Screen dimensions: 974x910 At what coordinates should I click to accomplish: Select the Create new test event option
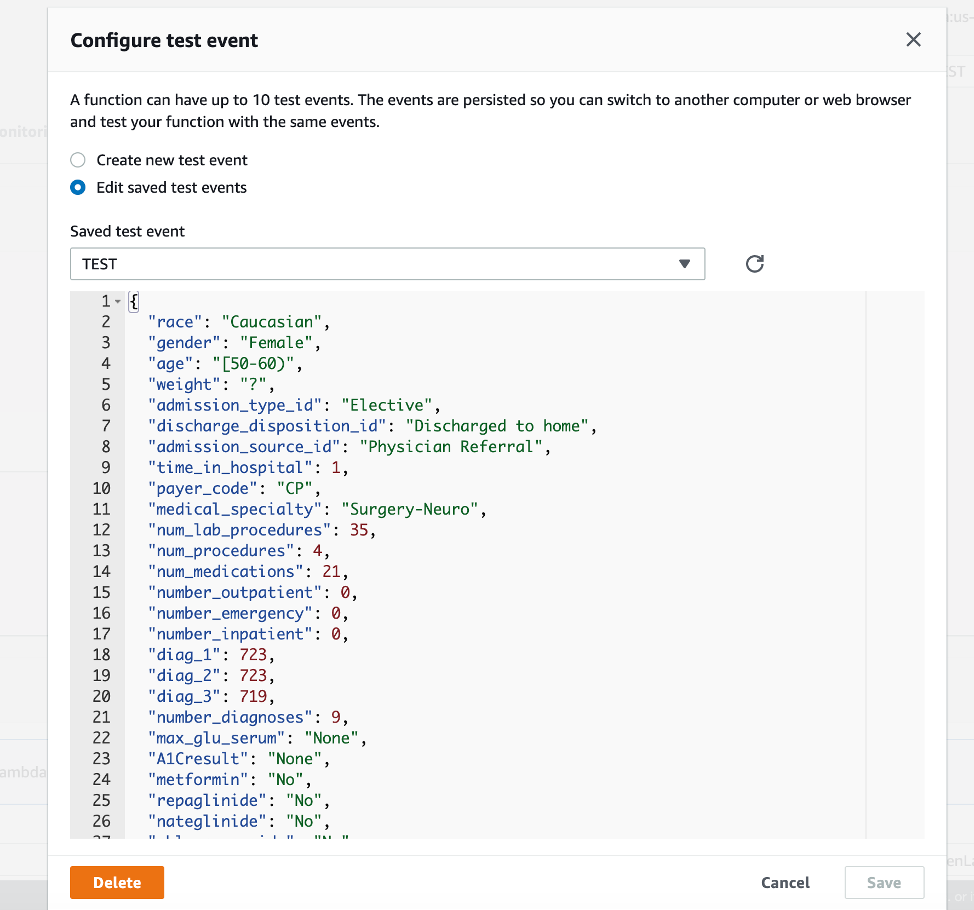point(78,160)
